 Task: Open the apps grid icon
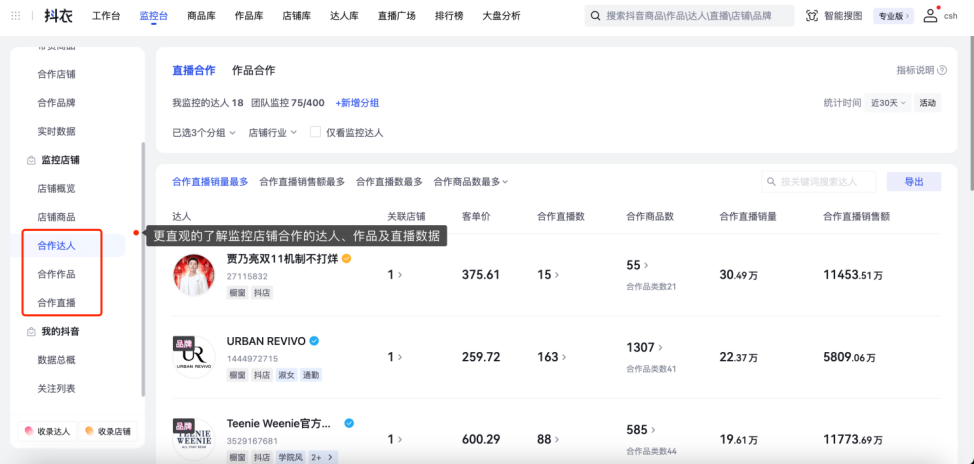coord(16,16)
